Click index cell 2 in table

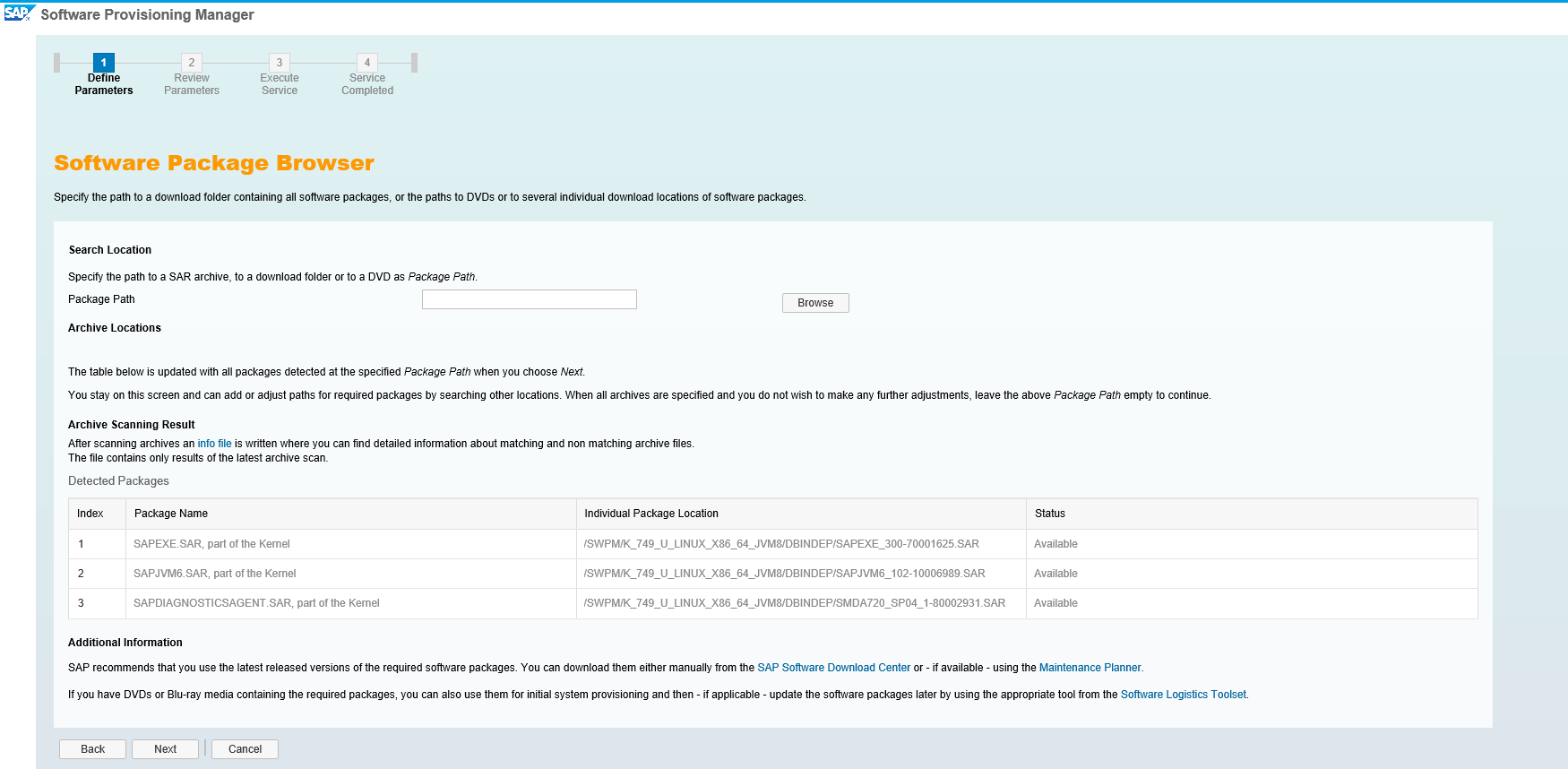pos(98,574)
